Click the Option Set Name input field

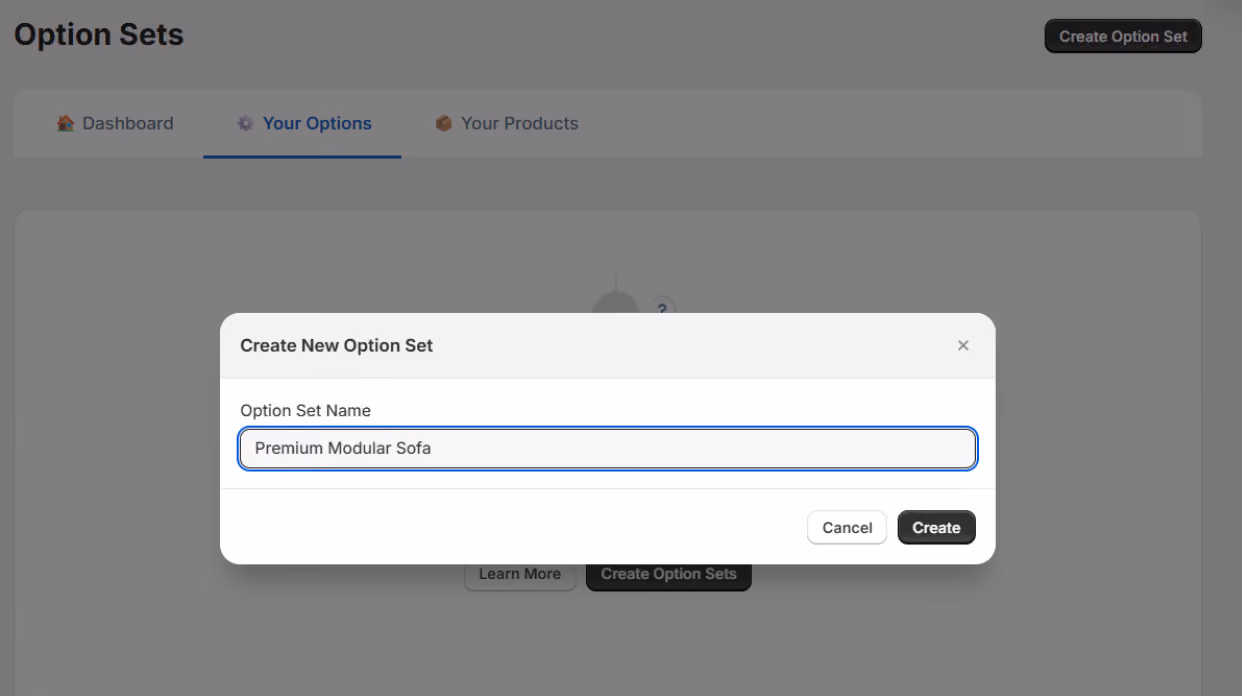click(x=608, y=448)
